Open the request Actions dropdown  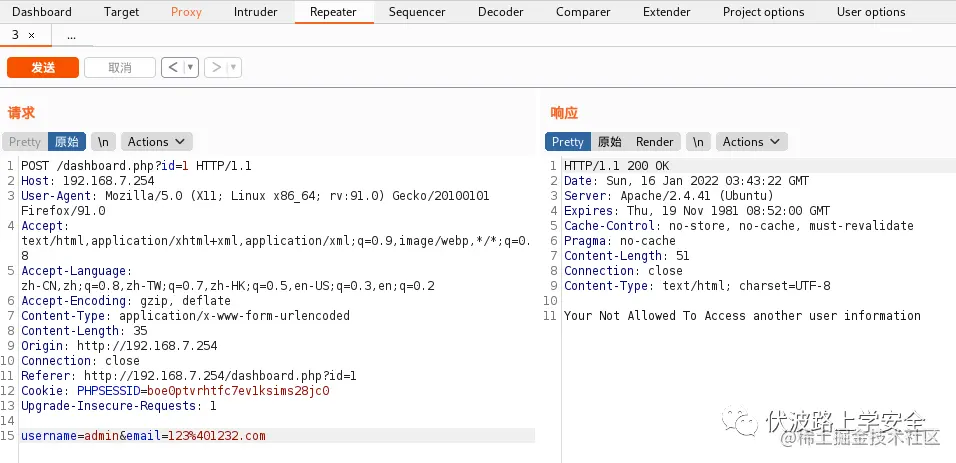(x=157, y=142)
